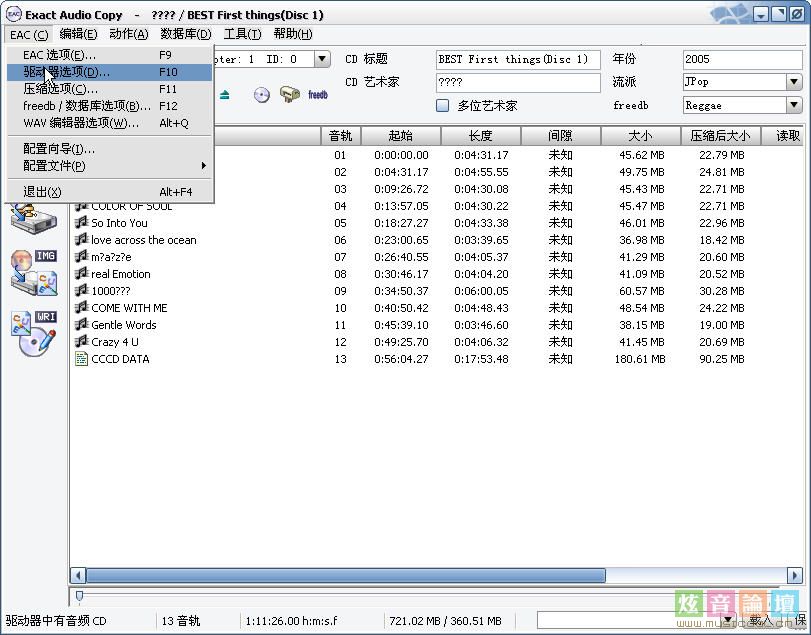Image resolution: width=811 pixels, height=635 pixels.
Task: Click the horizontal scrollbar left arrow
Action: pos(78,575)
